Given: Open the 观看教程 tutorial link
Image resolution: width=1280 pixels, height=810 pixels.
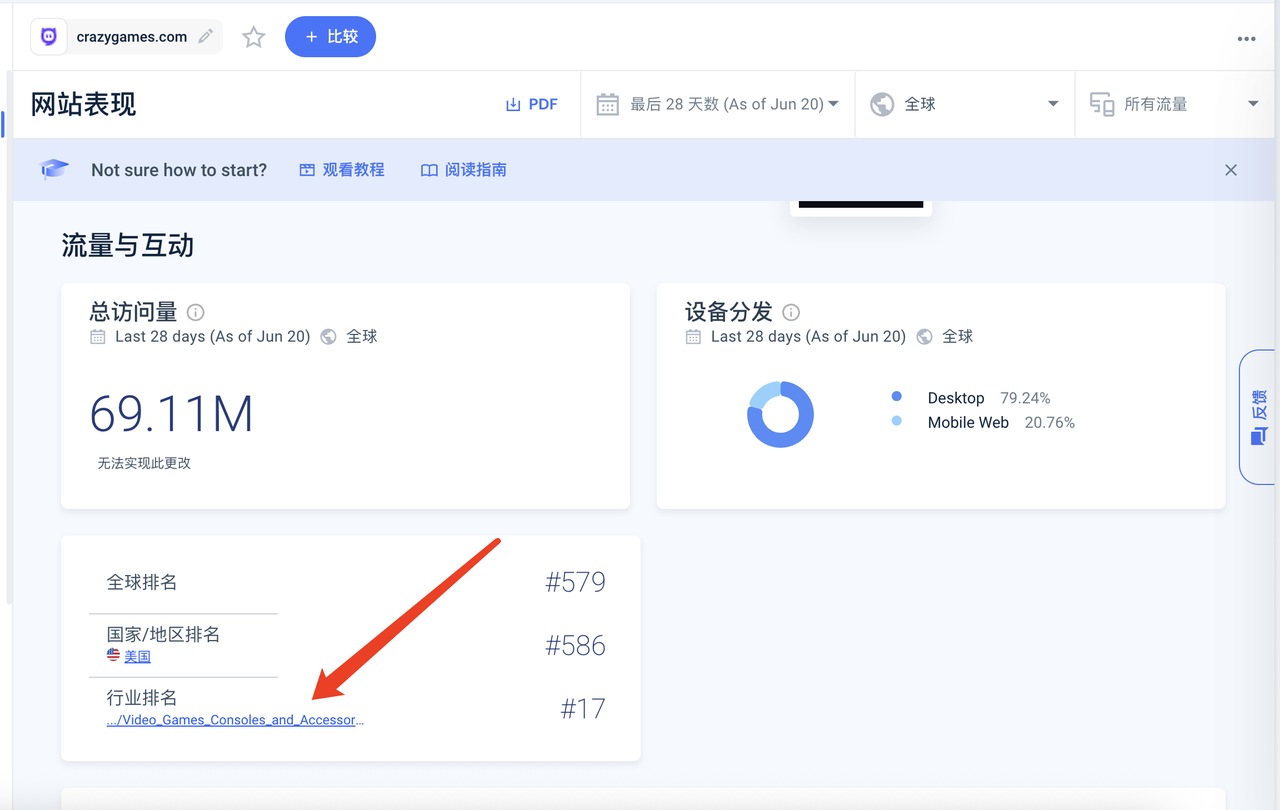Looking at the screenshot, I should [342, 170].
